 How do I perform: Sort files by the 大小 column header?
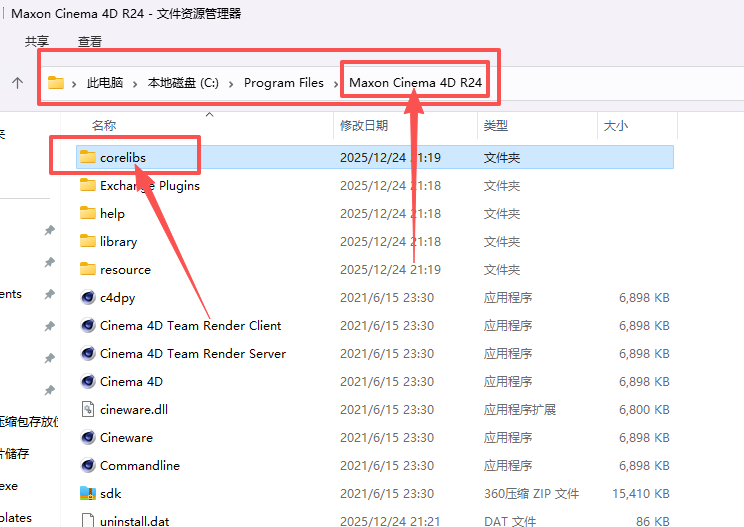tap(615, 125)
